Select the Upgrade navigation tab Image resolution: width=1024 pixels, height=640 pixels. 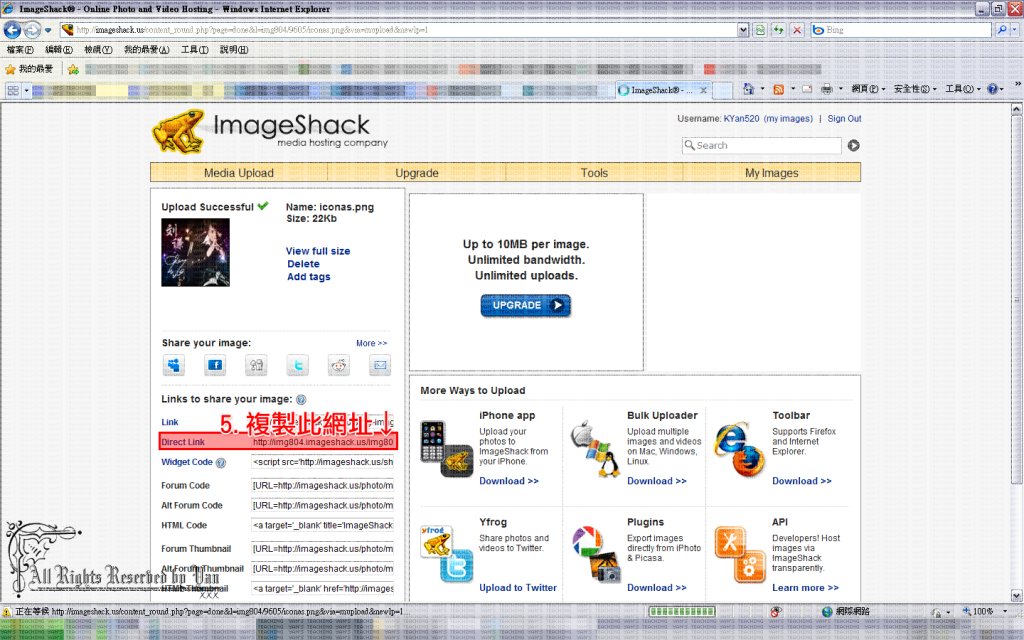[417, 173]
